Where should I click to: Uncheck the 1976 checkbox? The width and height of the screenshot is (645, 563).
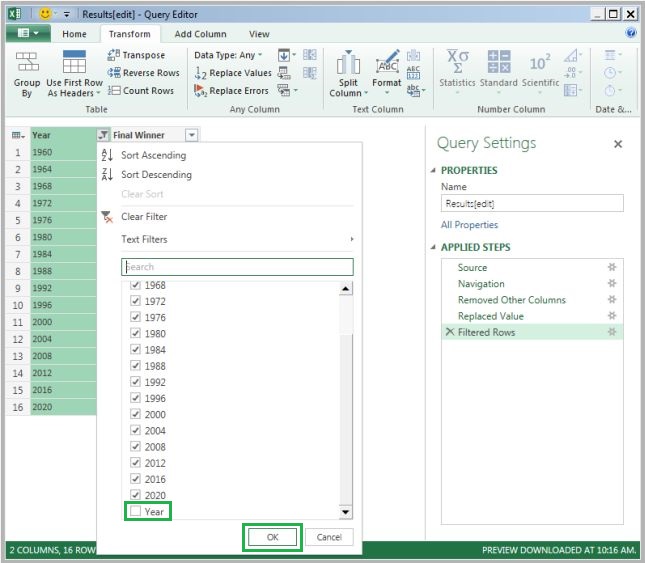[135, 317]
